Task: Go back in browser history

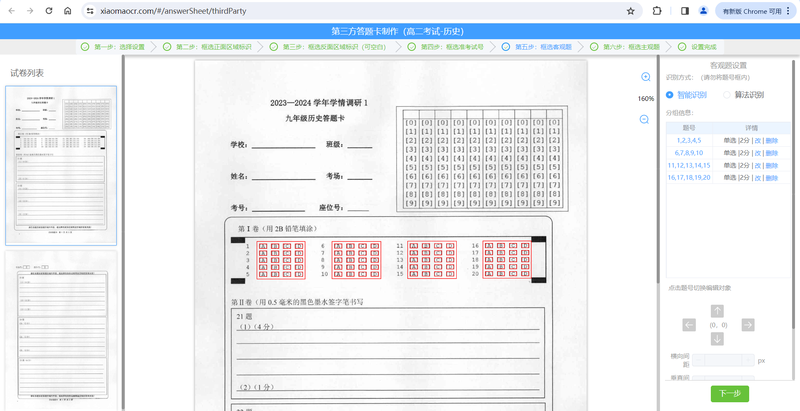Action: [11, 11]
